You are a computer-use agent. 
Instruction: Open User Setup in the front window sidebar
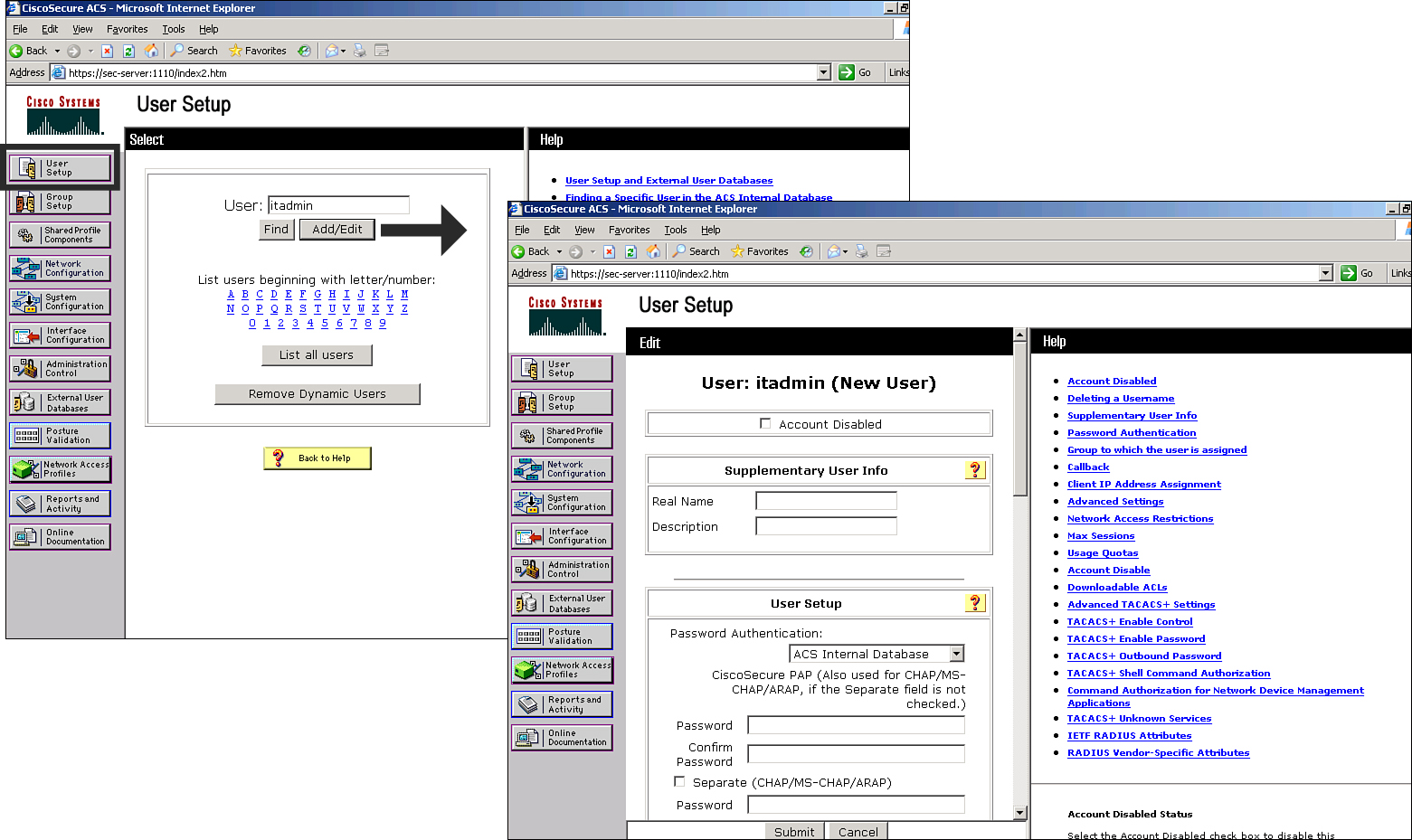click(562, 369)
